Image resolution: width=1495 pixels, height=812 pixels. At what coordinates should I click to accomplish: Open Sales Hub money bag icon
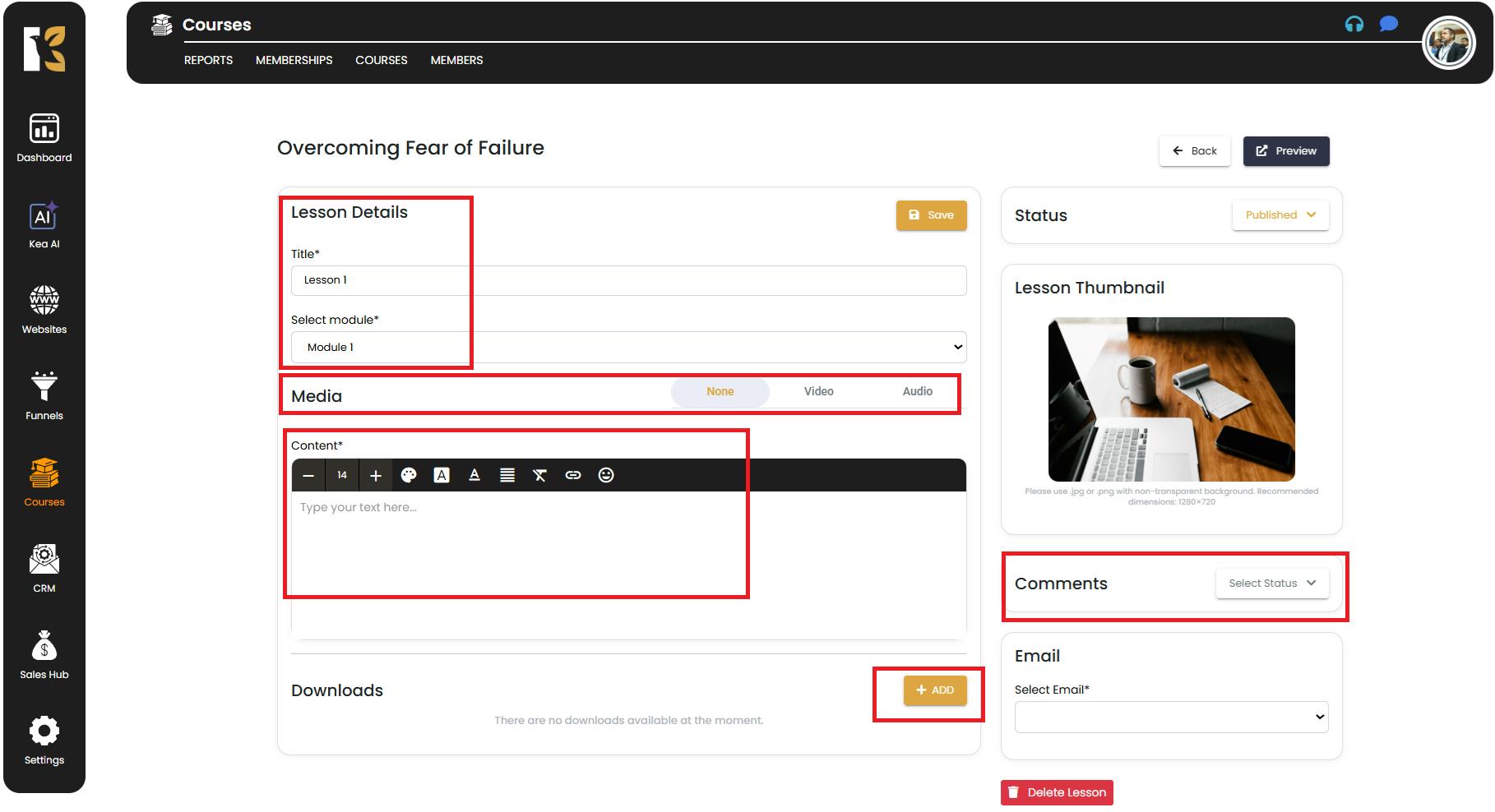[44, 647]
